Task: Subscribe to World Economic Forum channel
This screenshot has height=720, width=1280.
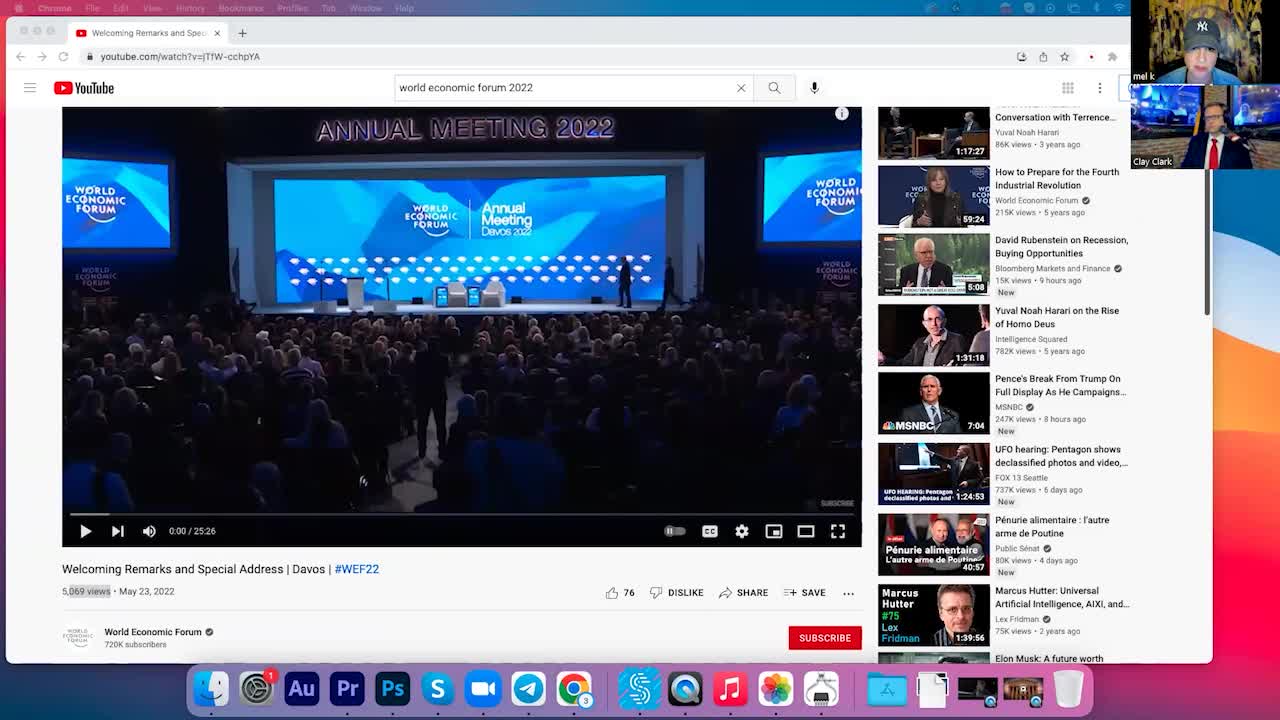Action: click(x=825, y=638)
